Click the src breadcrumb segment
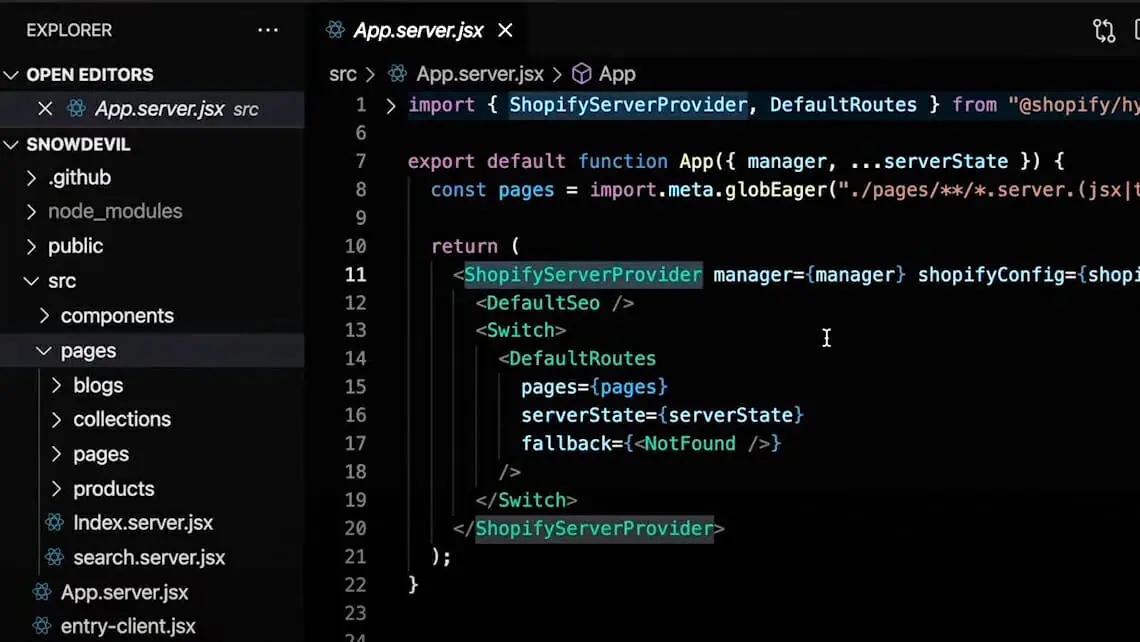This screenshot has height=642, width=1140. tap(343, 74)
